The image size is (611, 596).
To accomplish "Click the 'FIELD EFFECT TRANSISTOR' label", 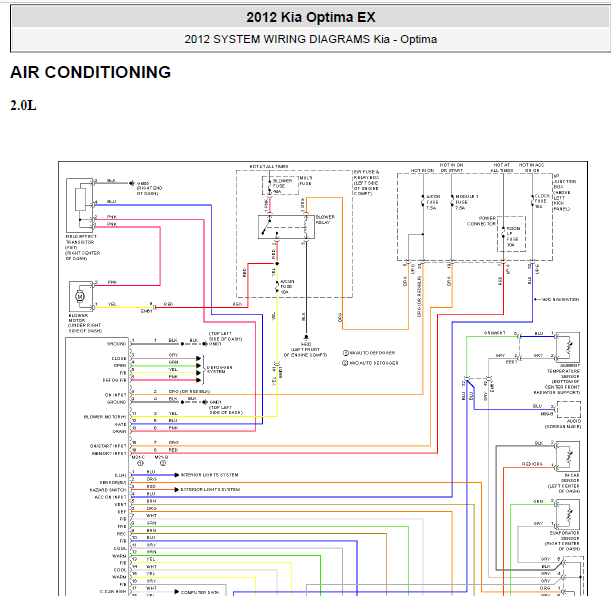I will (83, 247).
